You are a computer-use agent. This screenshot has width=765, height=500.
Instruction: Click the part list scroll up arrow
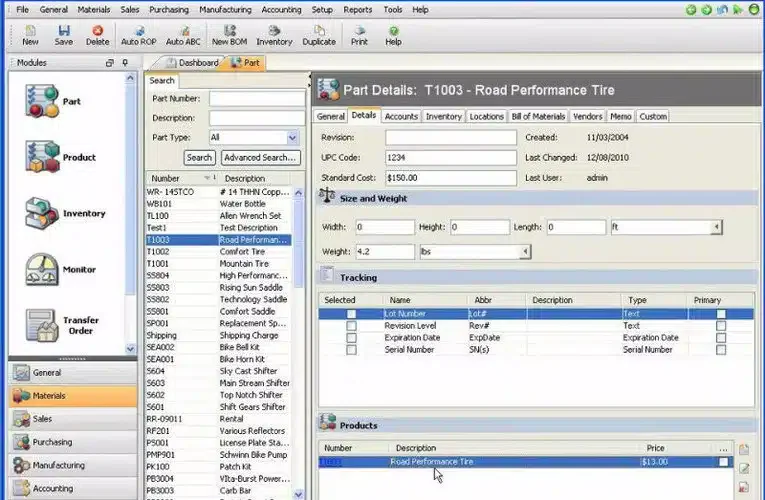(299, 193)
